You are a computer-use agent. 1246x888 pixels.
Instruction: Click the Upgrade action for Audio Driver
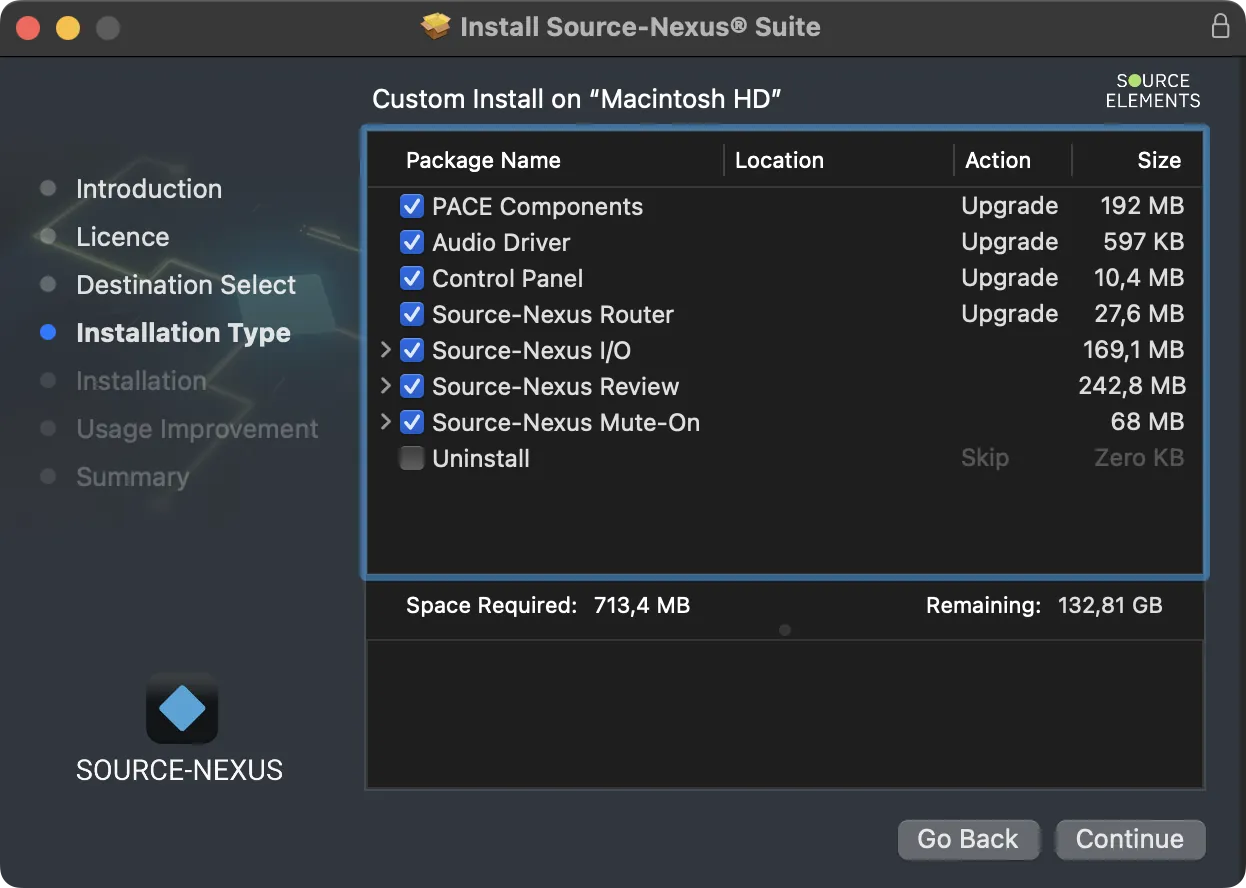tap(1009, 243)
